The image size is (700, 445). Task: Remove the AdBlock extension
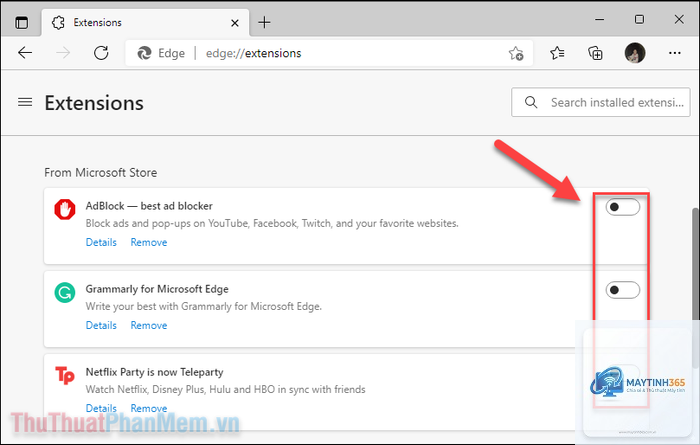click(149, 242)
